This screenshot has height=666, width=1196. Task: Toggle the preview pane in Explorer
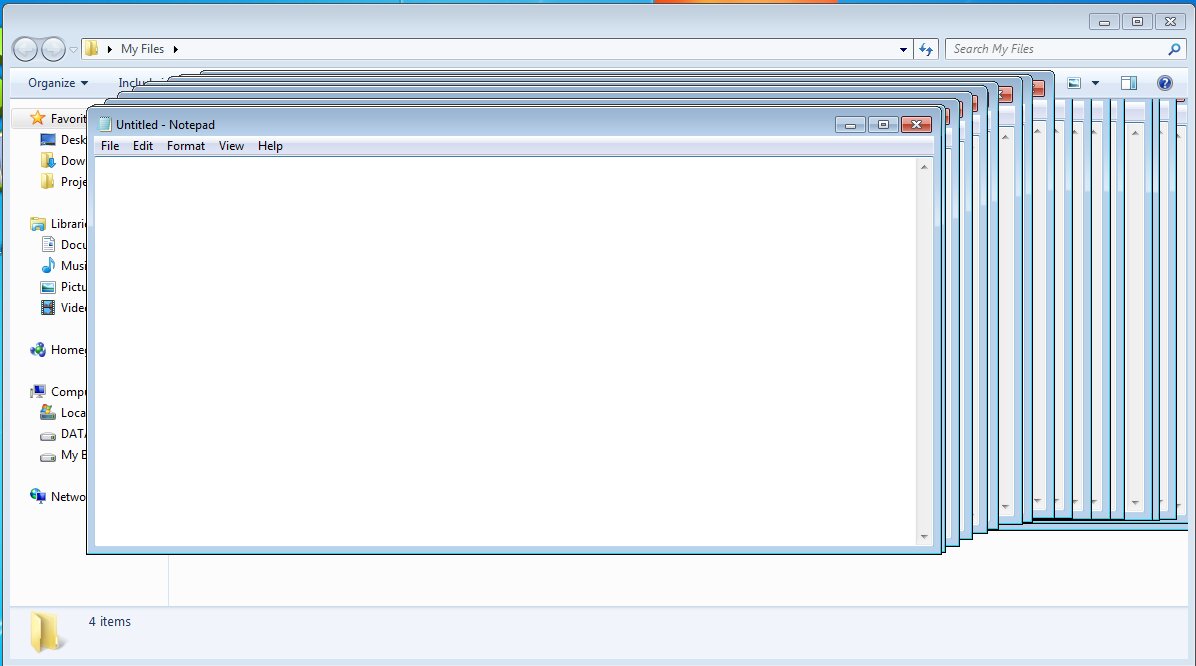[1129, 83]
